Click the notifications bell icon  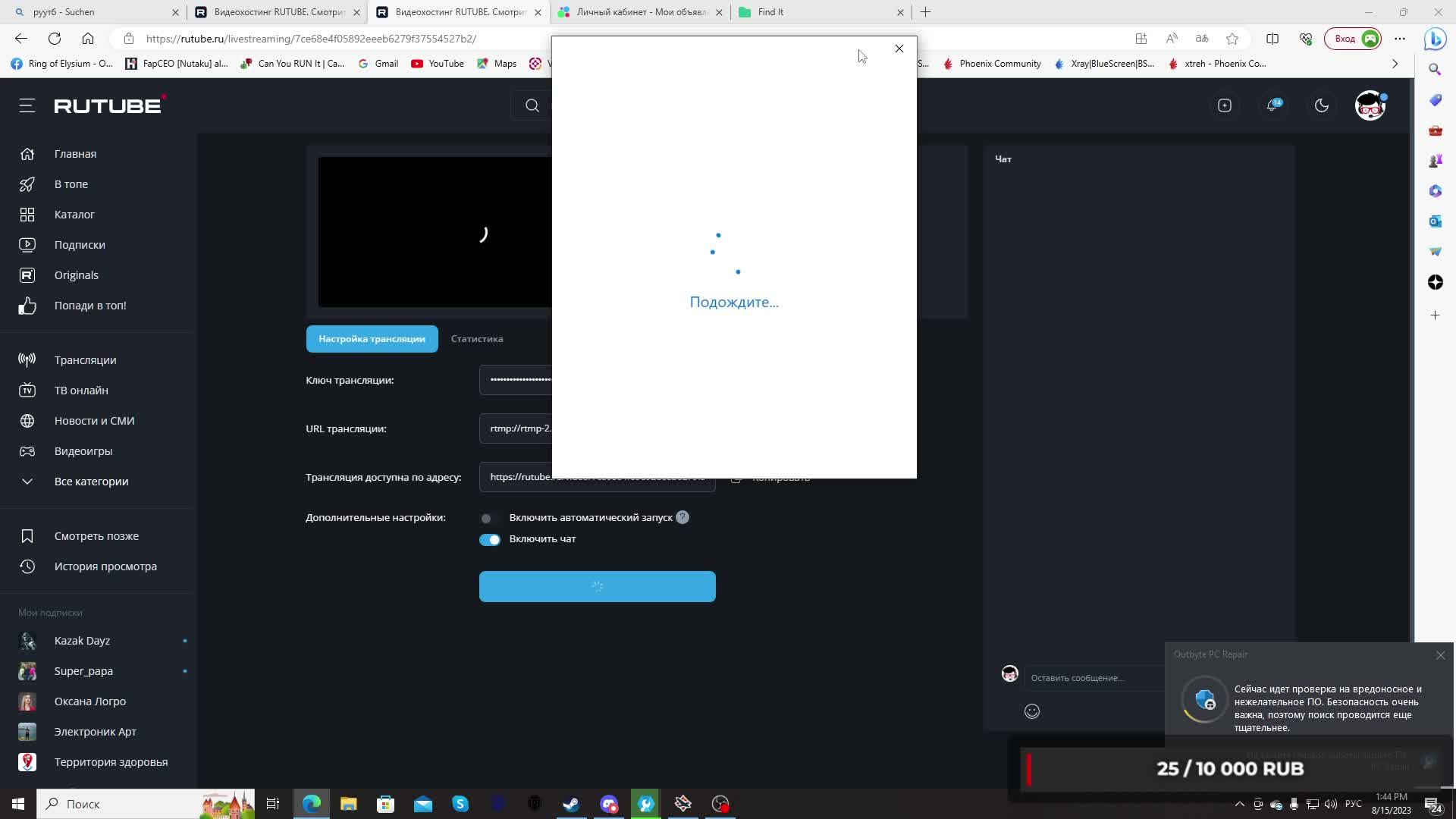pyautogui.click(x=1272, y=105)
